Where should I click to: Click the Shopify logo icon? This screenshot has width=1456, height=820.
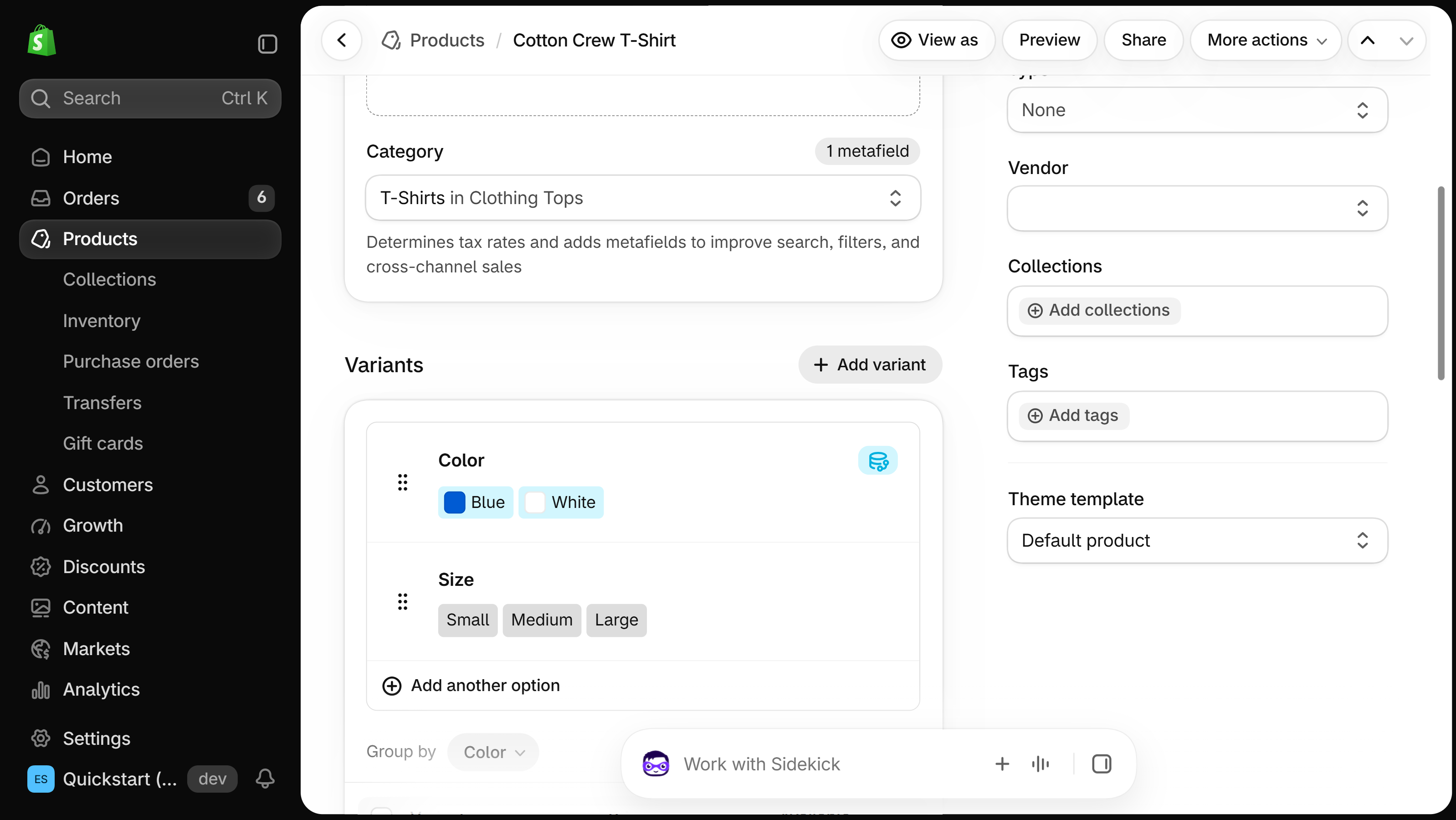tap(41, 41)
